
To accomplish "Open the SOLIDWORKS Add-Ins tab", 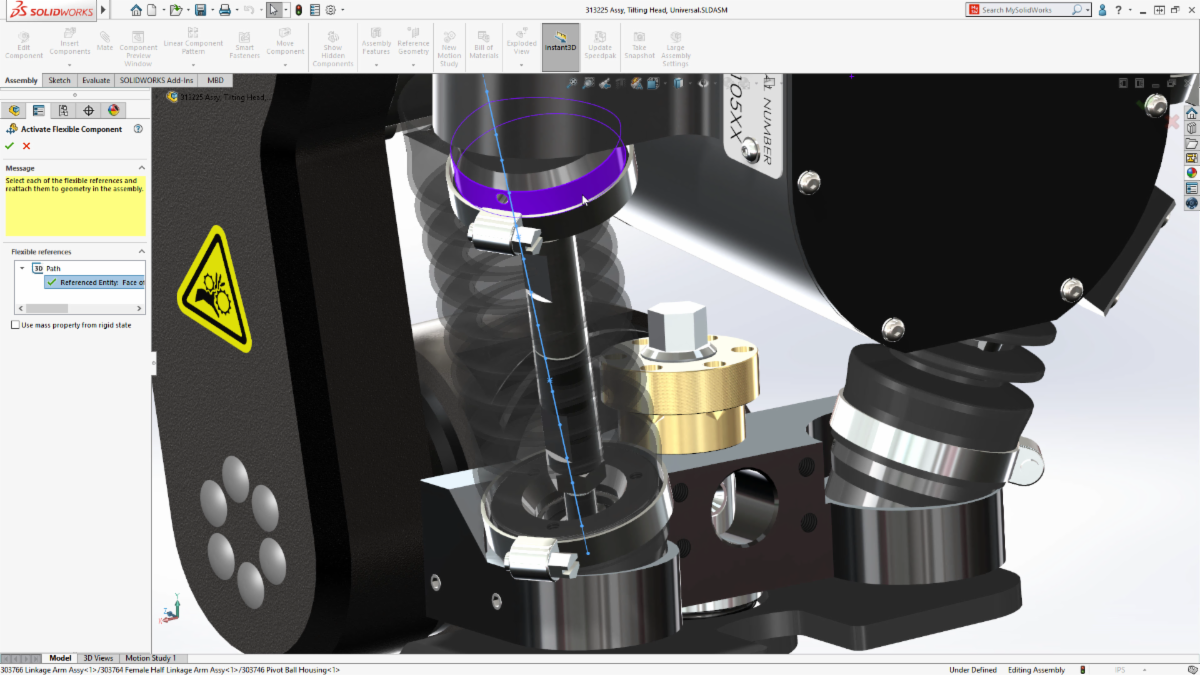I will [156, 80].
